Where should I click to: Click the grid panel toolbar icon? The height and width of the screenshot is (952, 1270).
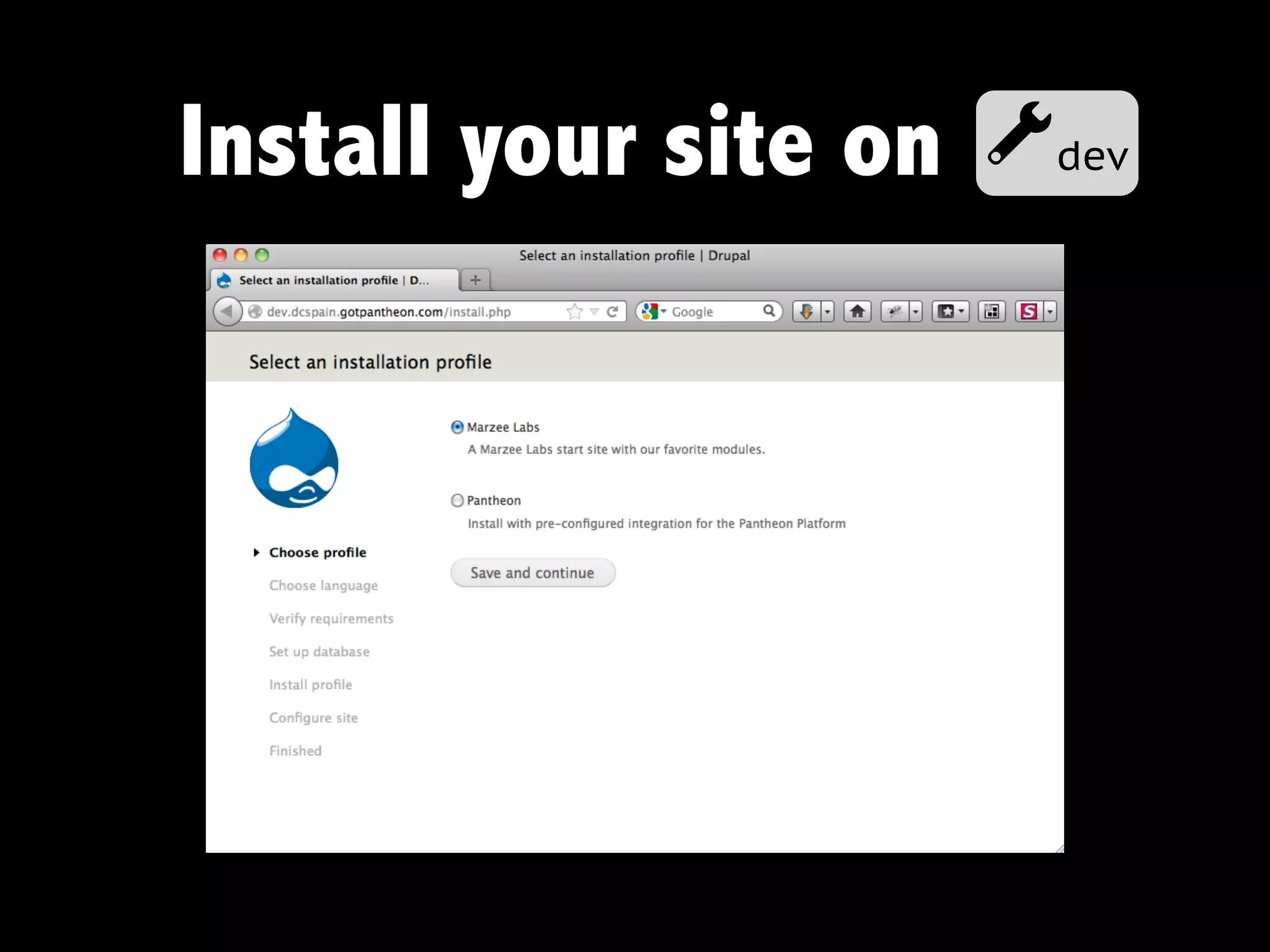point(992,311)
